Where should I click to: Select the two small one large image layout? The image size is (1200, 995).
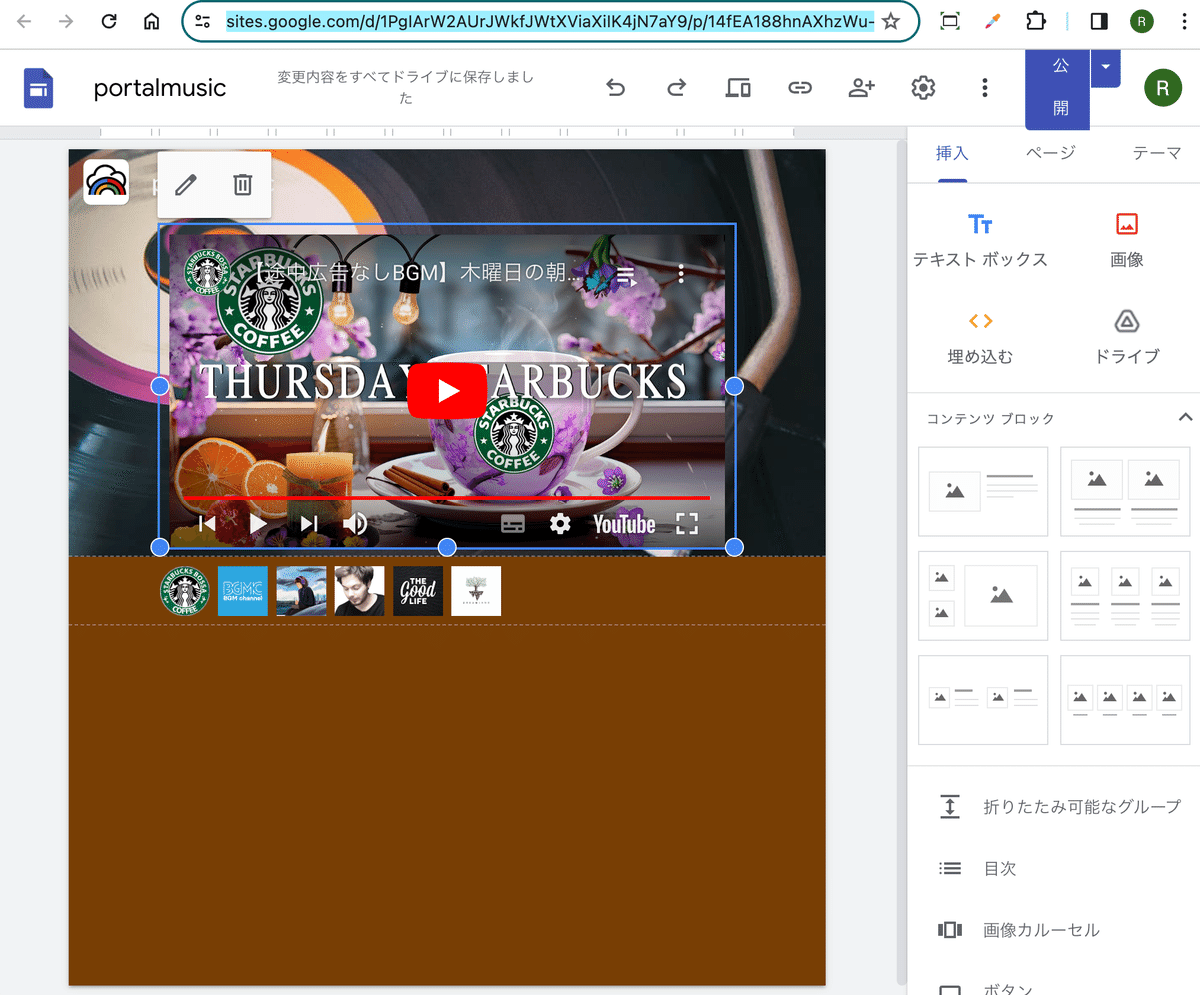(x=983, y=595)
